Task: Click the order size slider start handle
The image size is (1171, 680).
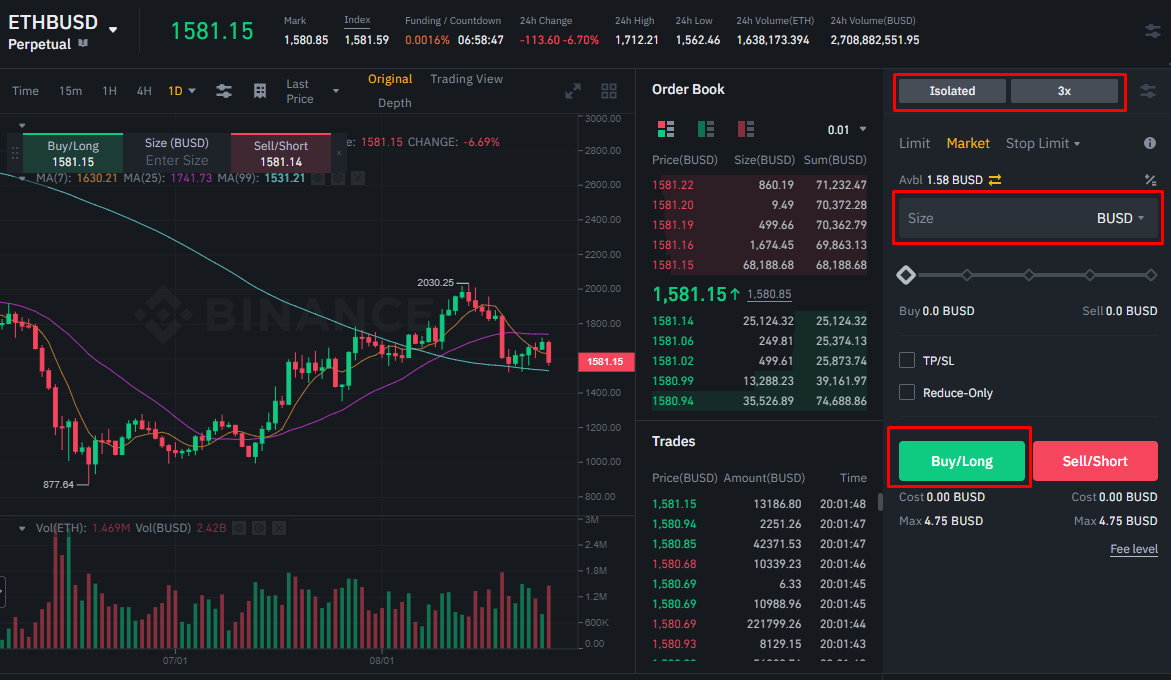Action: [906, 275]
